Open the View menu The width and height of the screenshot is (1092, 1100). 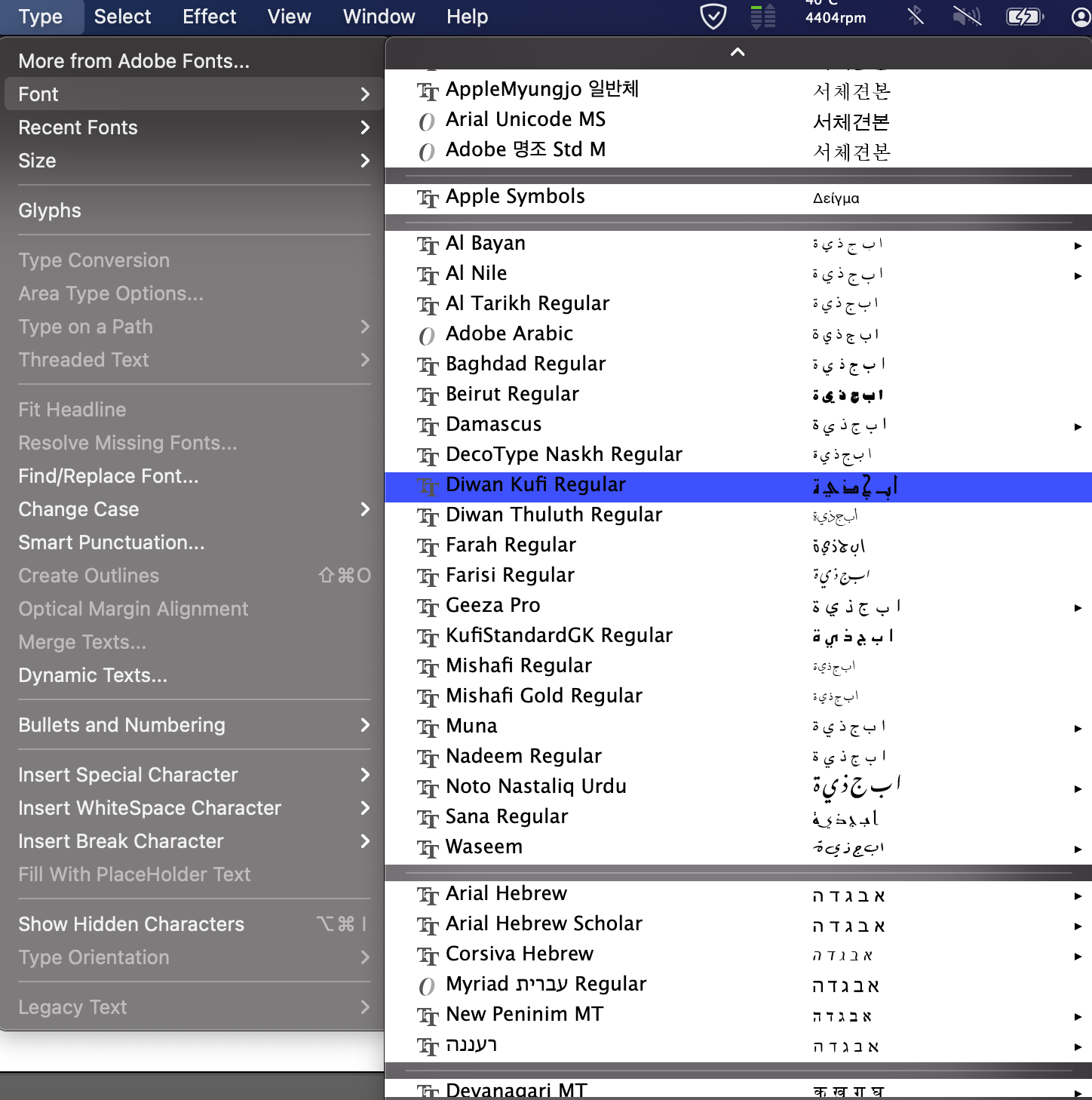click(289, 17)
